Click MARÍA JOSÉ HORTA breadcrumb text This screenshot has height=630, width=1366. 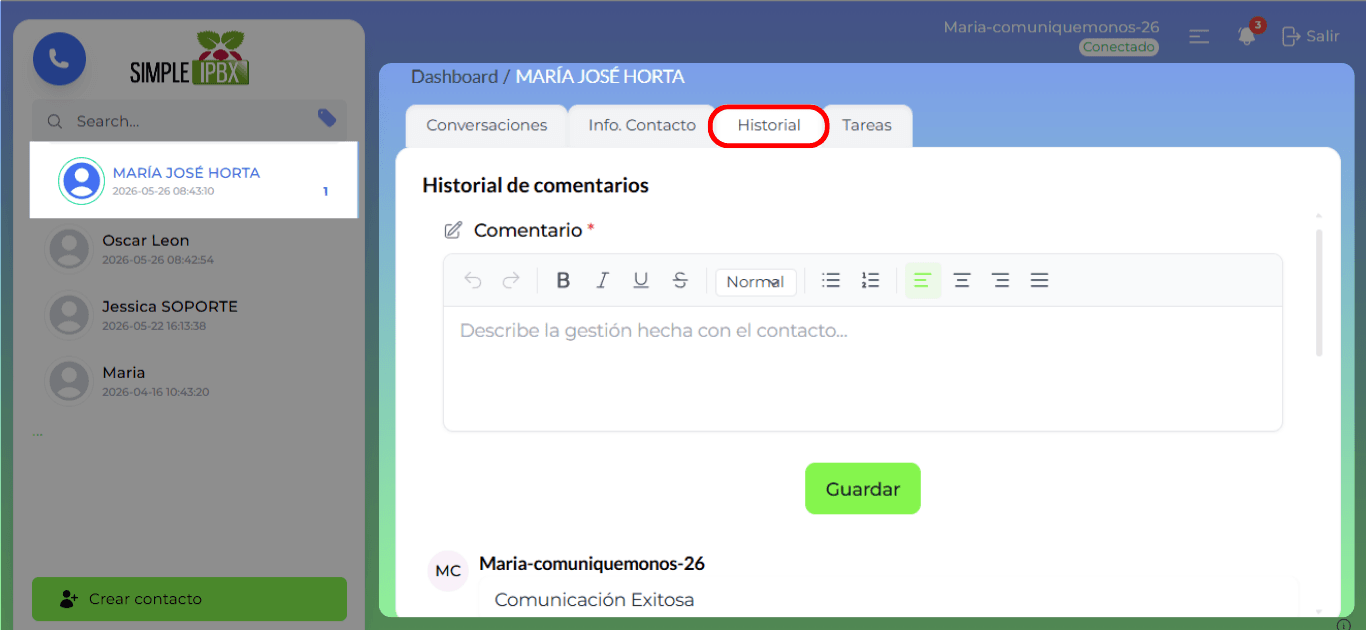pyautogui.click(x=600, y=77)
